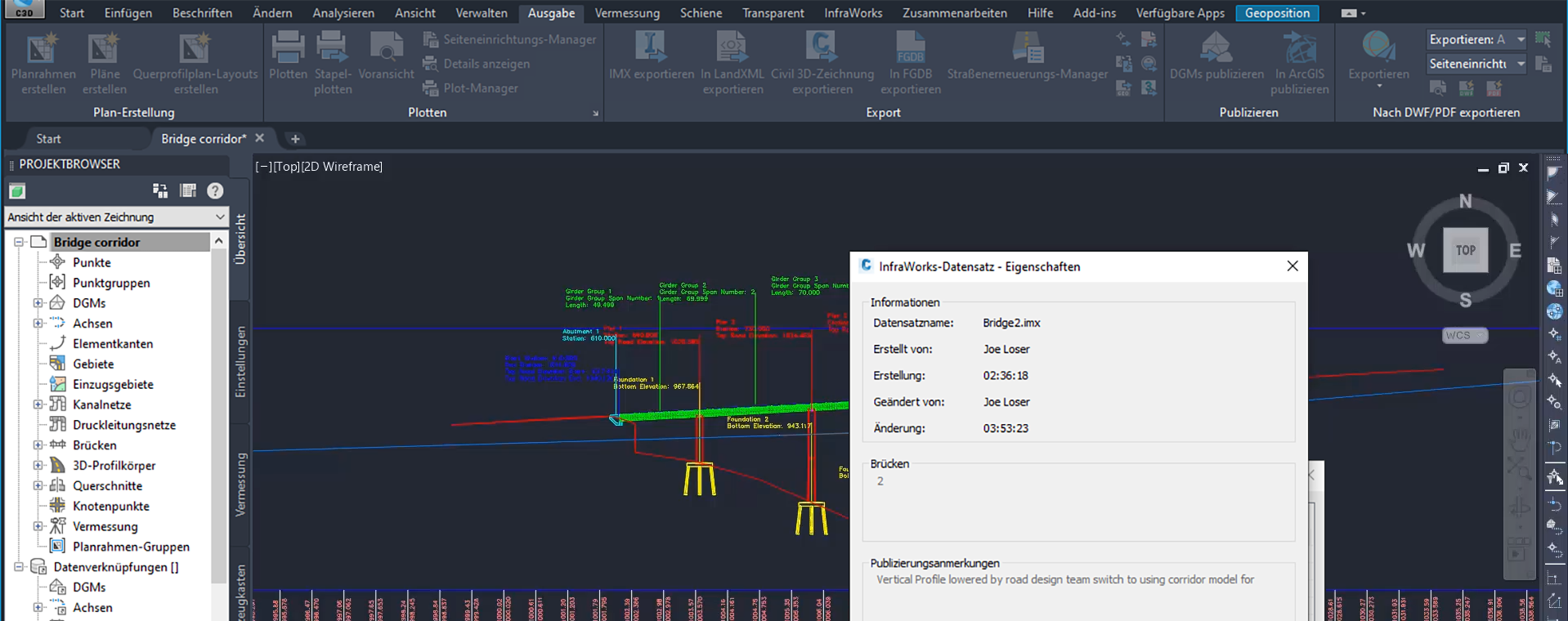Select Punktgruppen in the tree
1568x621 pixels.
[x=111, y=283]
